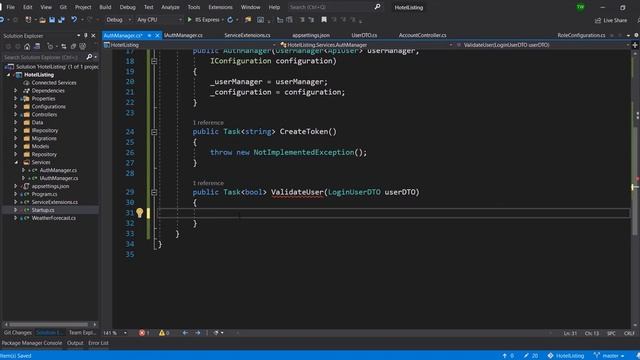Click the '1 reference' link above CreateToken

point(208,123)
